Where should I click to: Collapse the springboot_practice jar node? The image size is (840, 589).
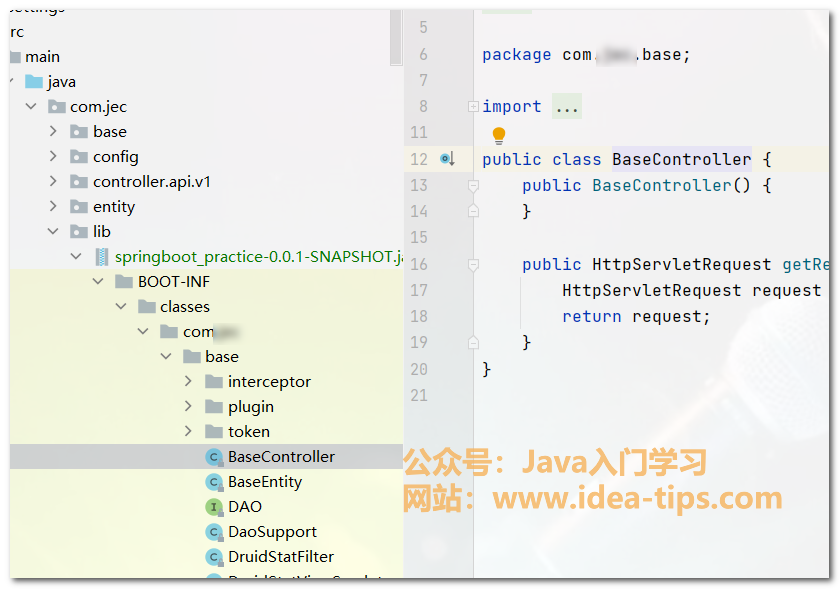point(76,257)
